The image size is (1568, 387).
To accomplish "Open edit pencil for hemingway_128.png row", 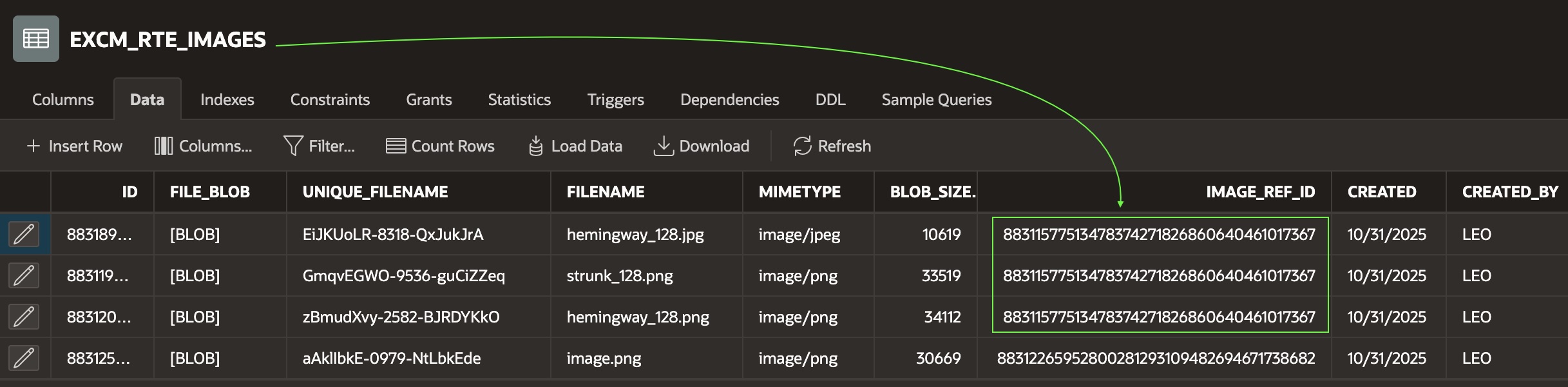I will 24,317.
